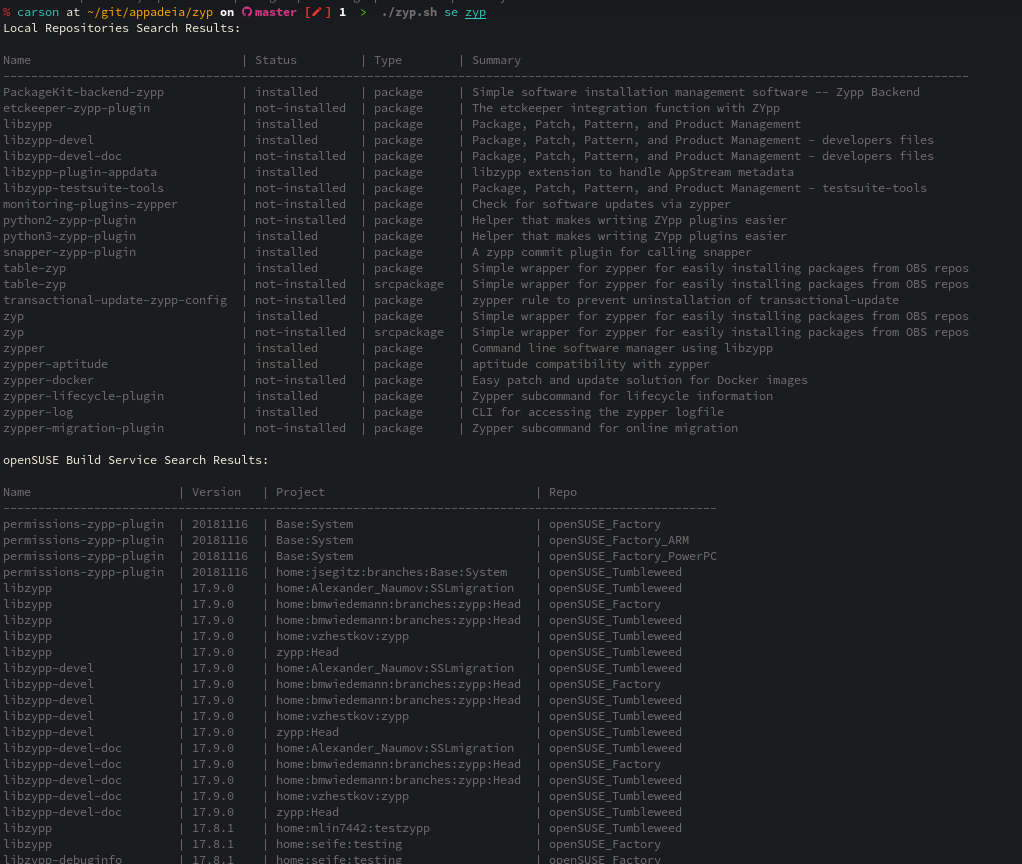
Task: Click the ./zyp.sh command text
Action: click(409, 12)
